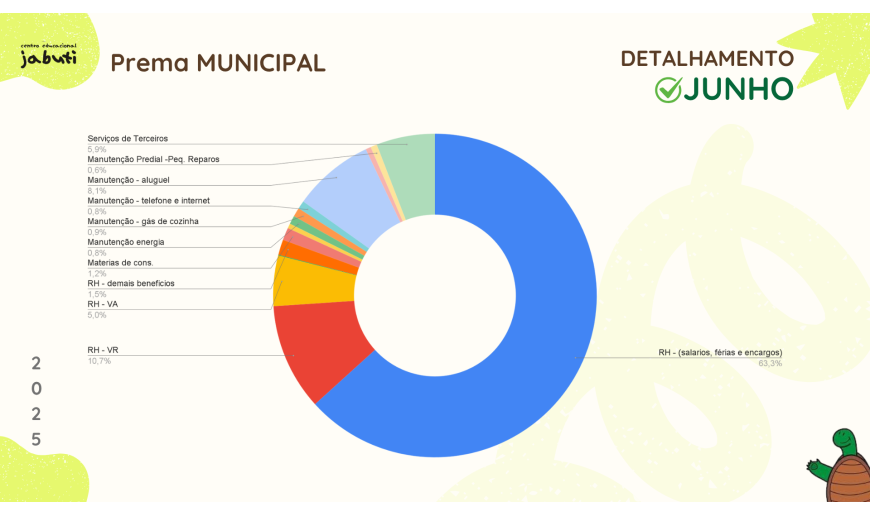Screen dimensions: 870x515
Task: Click the Jabuti logo in the corner
Action: coord(48,57)
